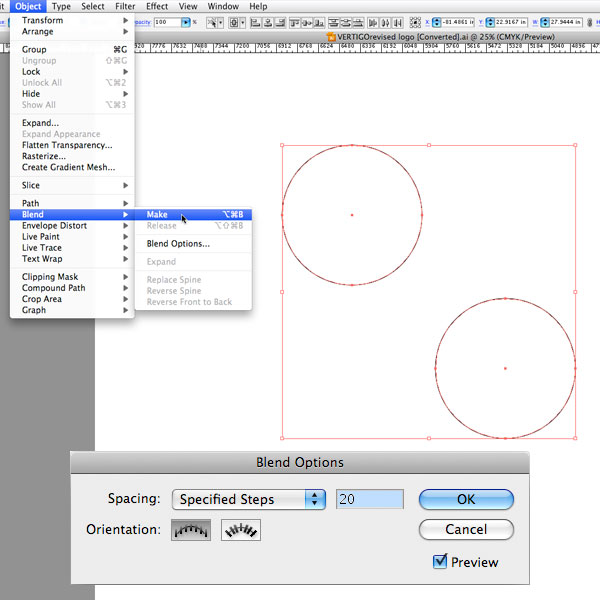Open the Help menu
Viewport: 600px width, 600px height.
(258, 6)
